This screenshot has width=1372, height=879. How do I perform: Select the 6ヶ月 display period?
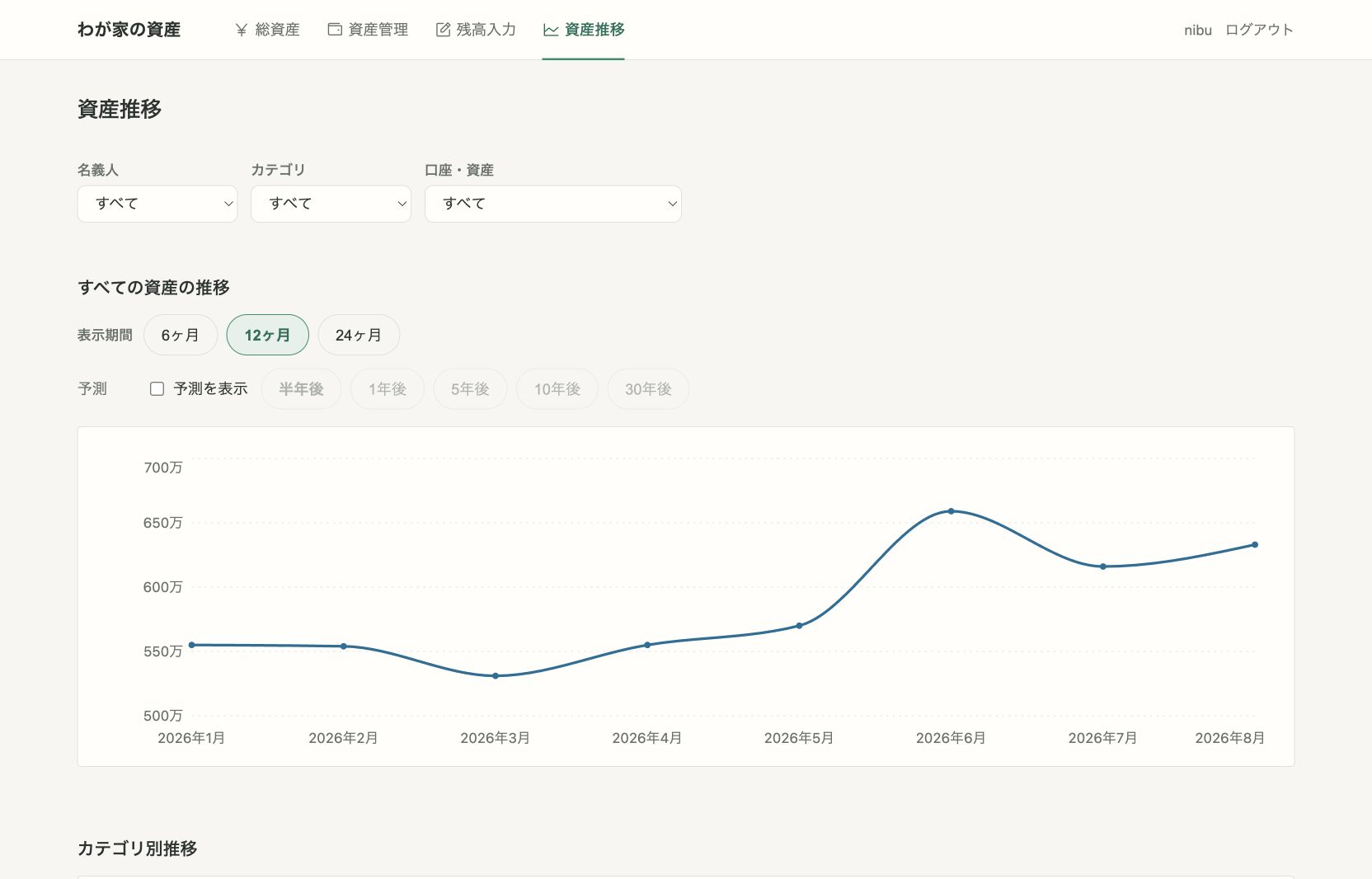(181, 335)
